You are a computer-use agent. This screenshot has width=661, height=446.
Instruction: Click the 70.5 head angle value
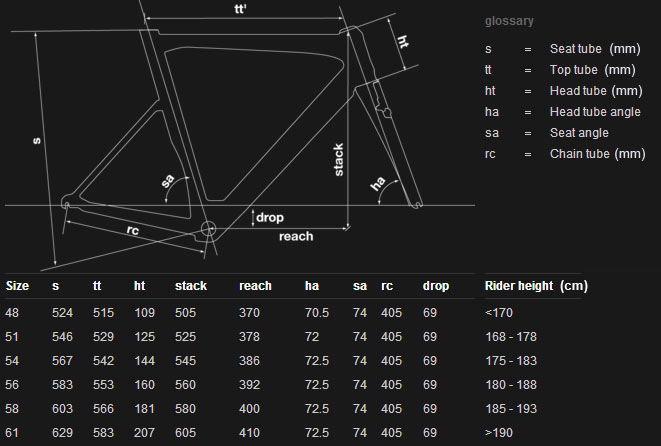317,313
